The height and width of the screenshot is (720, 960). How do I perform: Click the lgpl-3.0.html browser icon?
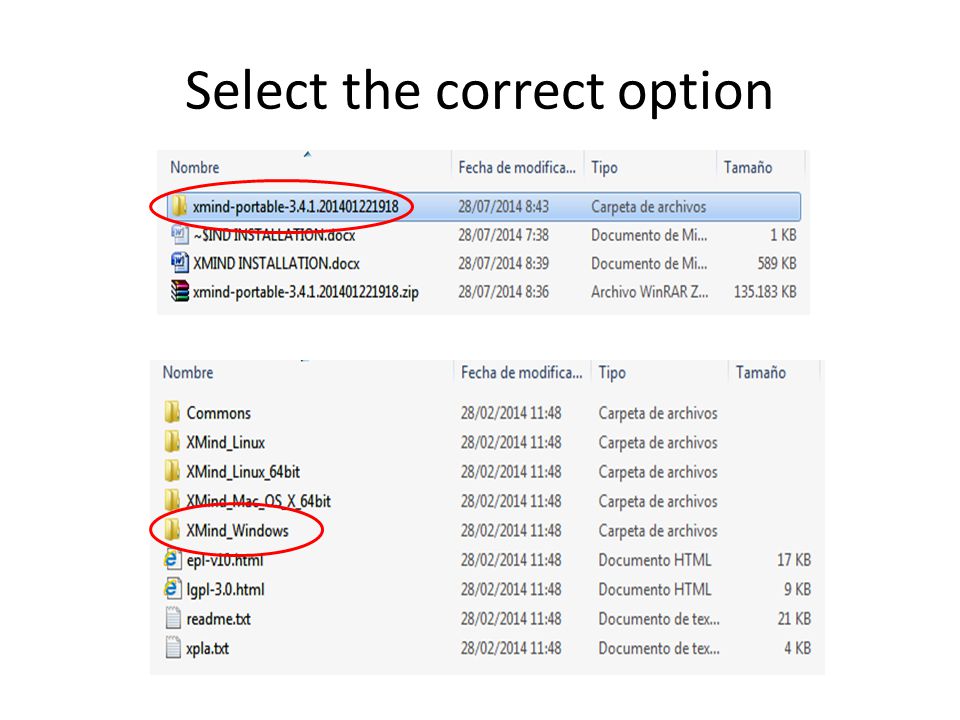tap(173, 588)
